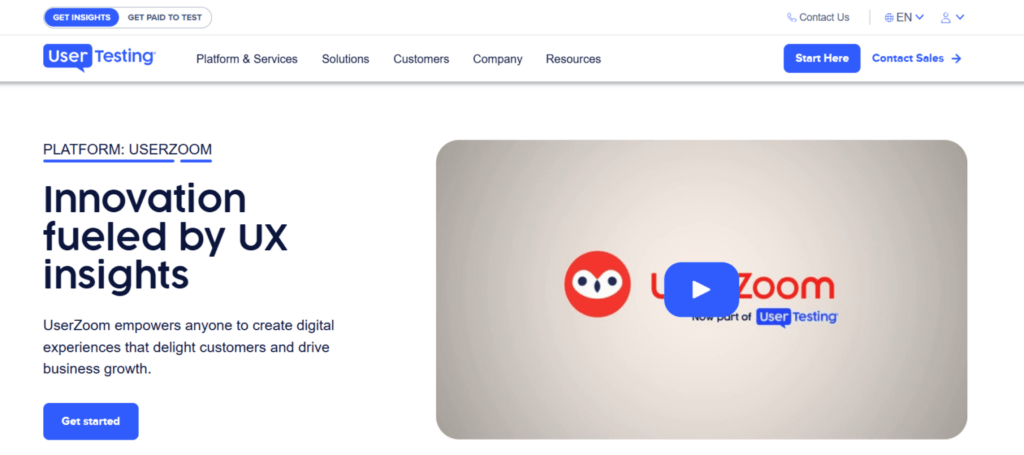This screenshot has width=1024, height=455.
Task: Open the Company navigation menu
Action: coord(497,59)
